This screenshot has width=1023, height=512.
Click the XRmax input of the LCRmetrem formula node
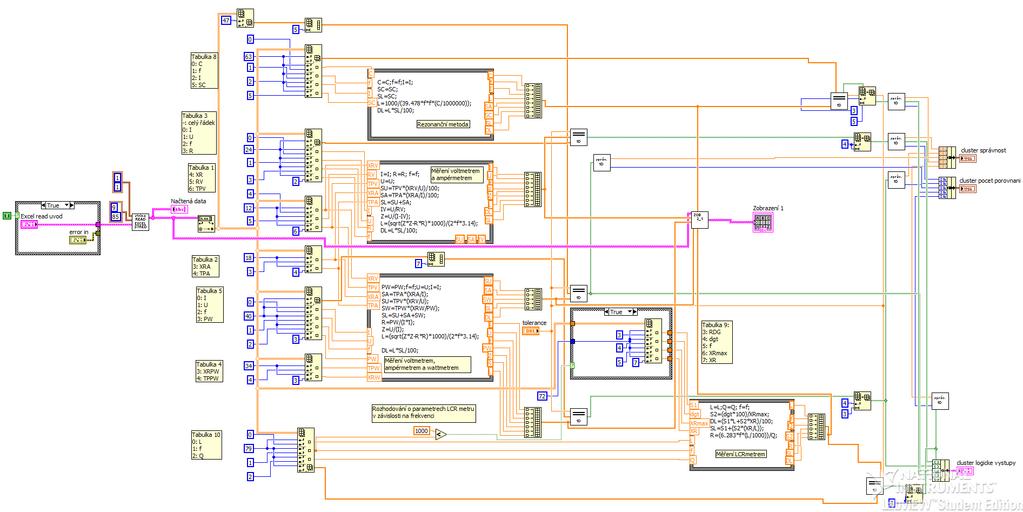pos(699,423)
